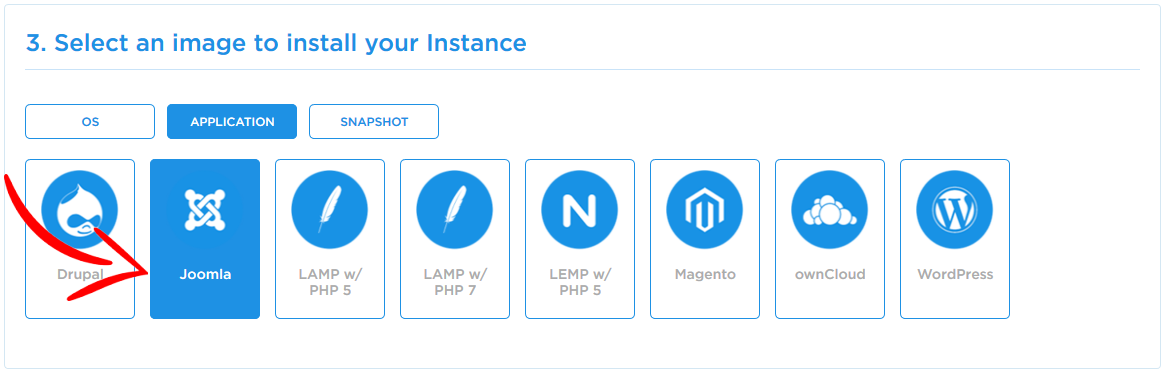Click the Magento text label

coord(705,275)
